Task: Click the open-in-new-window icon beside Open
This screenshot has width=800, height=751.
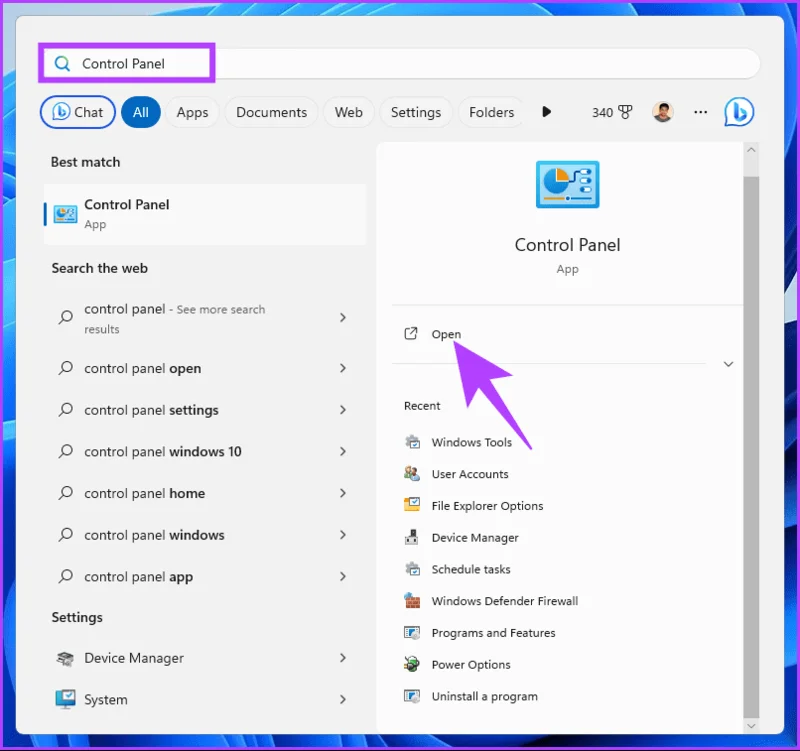Action: pos(411,334)
